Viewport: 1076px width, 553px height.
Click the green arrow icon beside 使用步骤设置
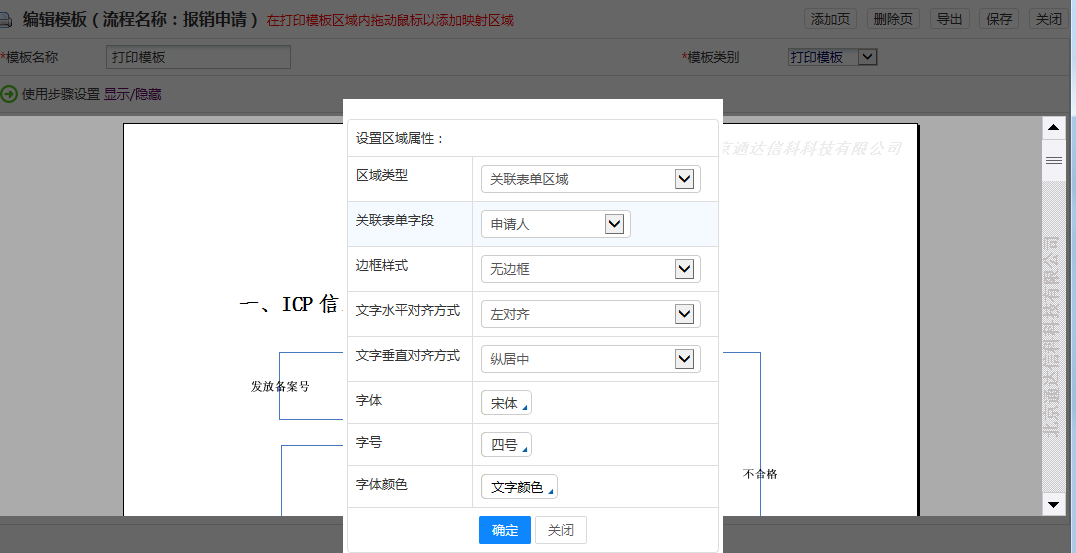(x=9, y=94)
